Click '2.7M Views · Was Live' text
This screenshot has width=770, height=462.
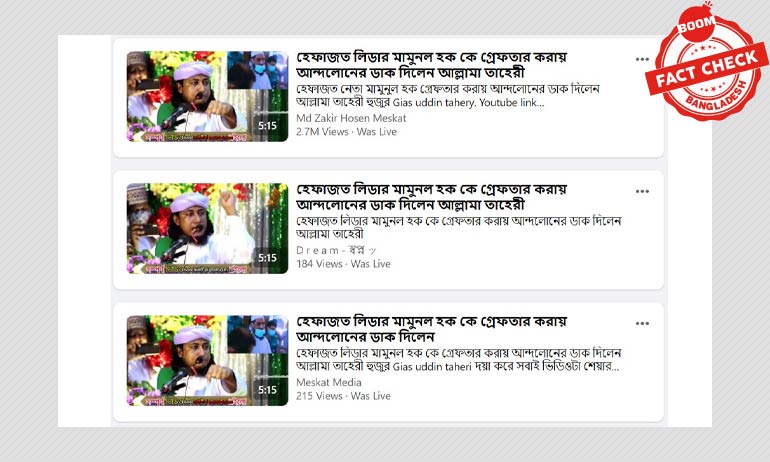(x=346, y=132)
